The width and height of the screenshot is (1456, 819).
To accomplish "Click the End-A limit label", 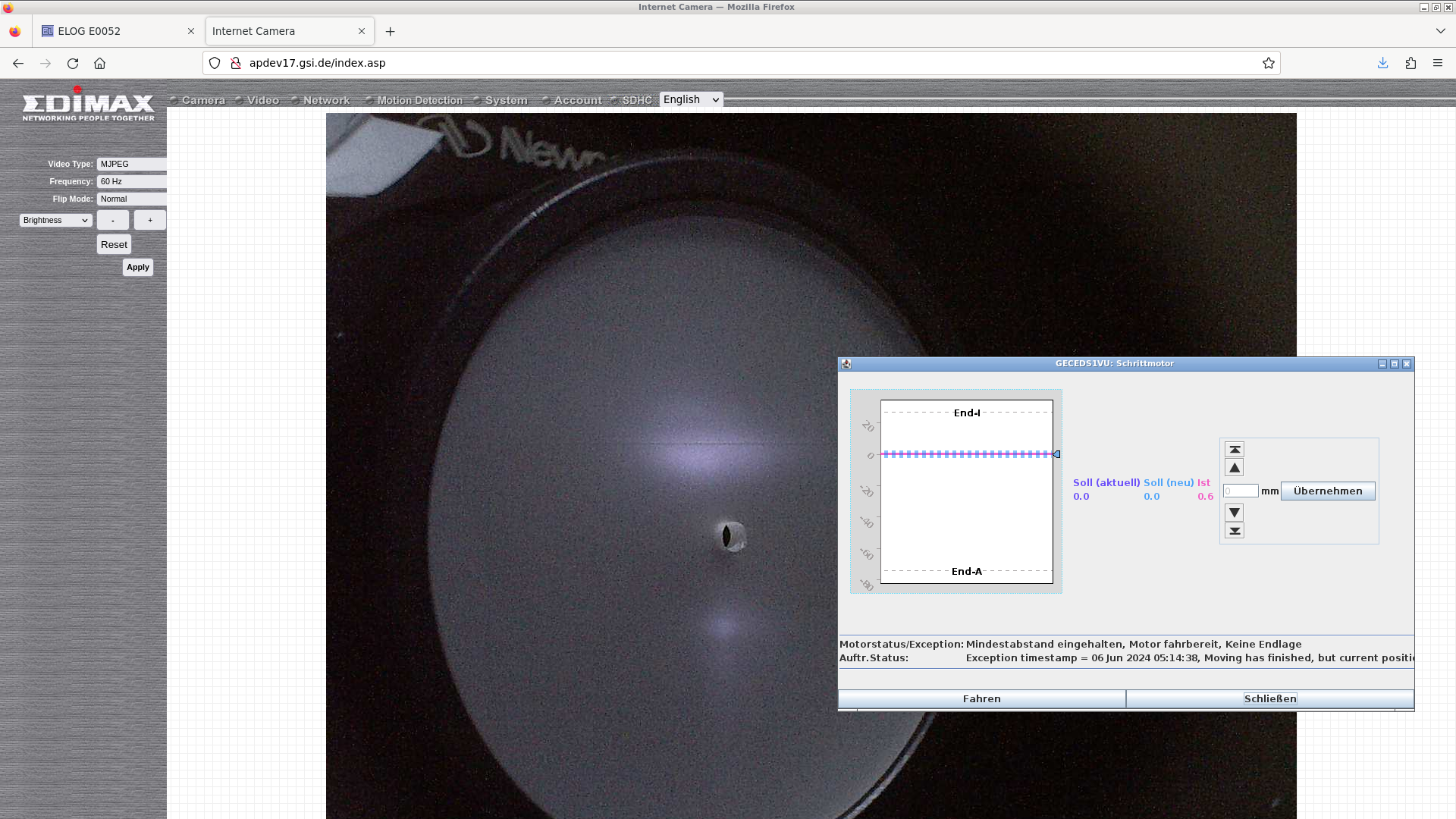I will coord(967,572).
